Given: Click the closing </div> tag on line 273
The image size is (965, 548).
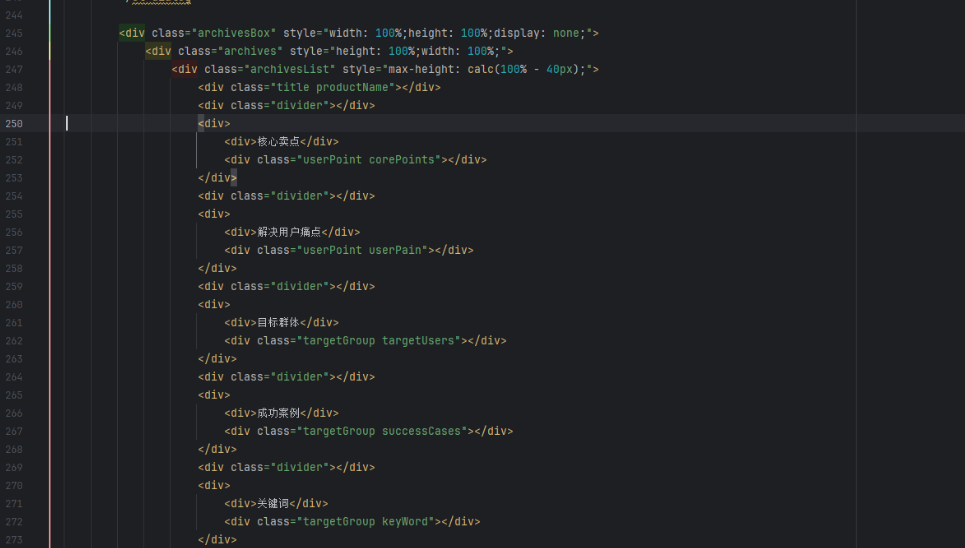Looking at the screenshot, I should pos(217,540).
